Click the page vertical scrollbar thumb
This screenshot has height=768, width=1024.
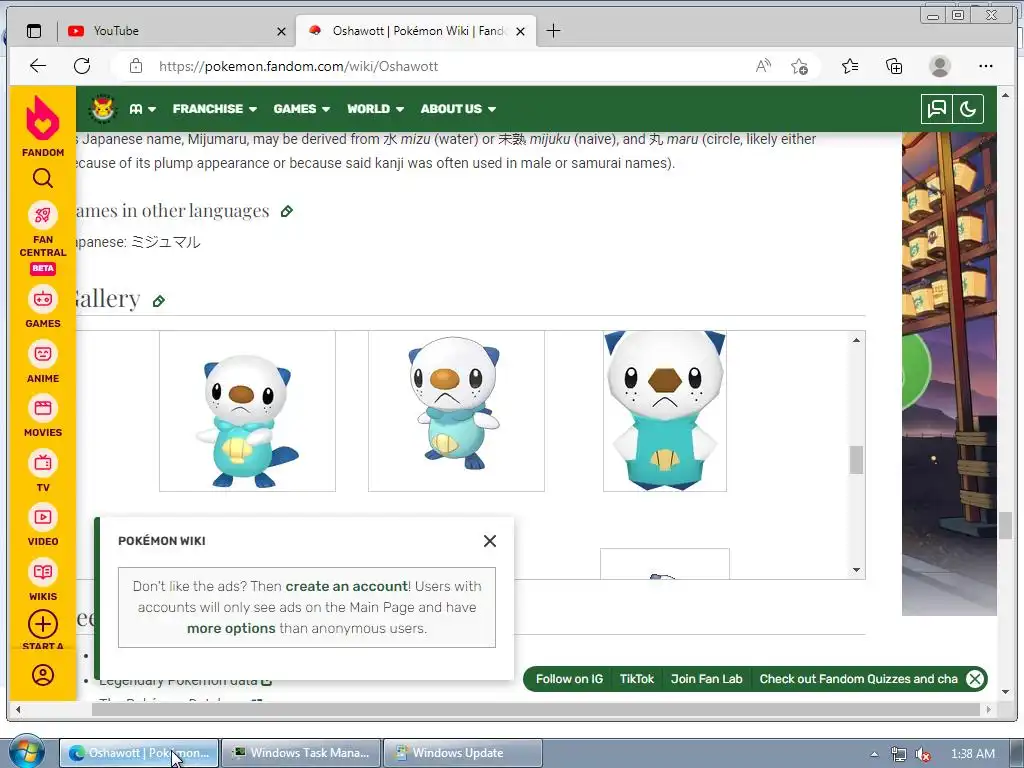(x=1005, y=526)
